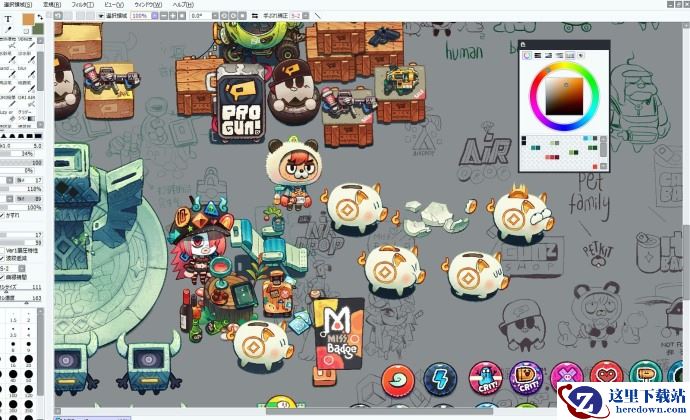Select the dark red swatch in the palette
This screenshot has width=690, height=420.
point(557,157)
